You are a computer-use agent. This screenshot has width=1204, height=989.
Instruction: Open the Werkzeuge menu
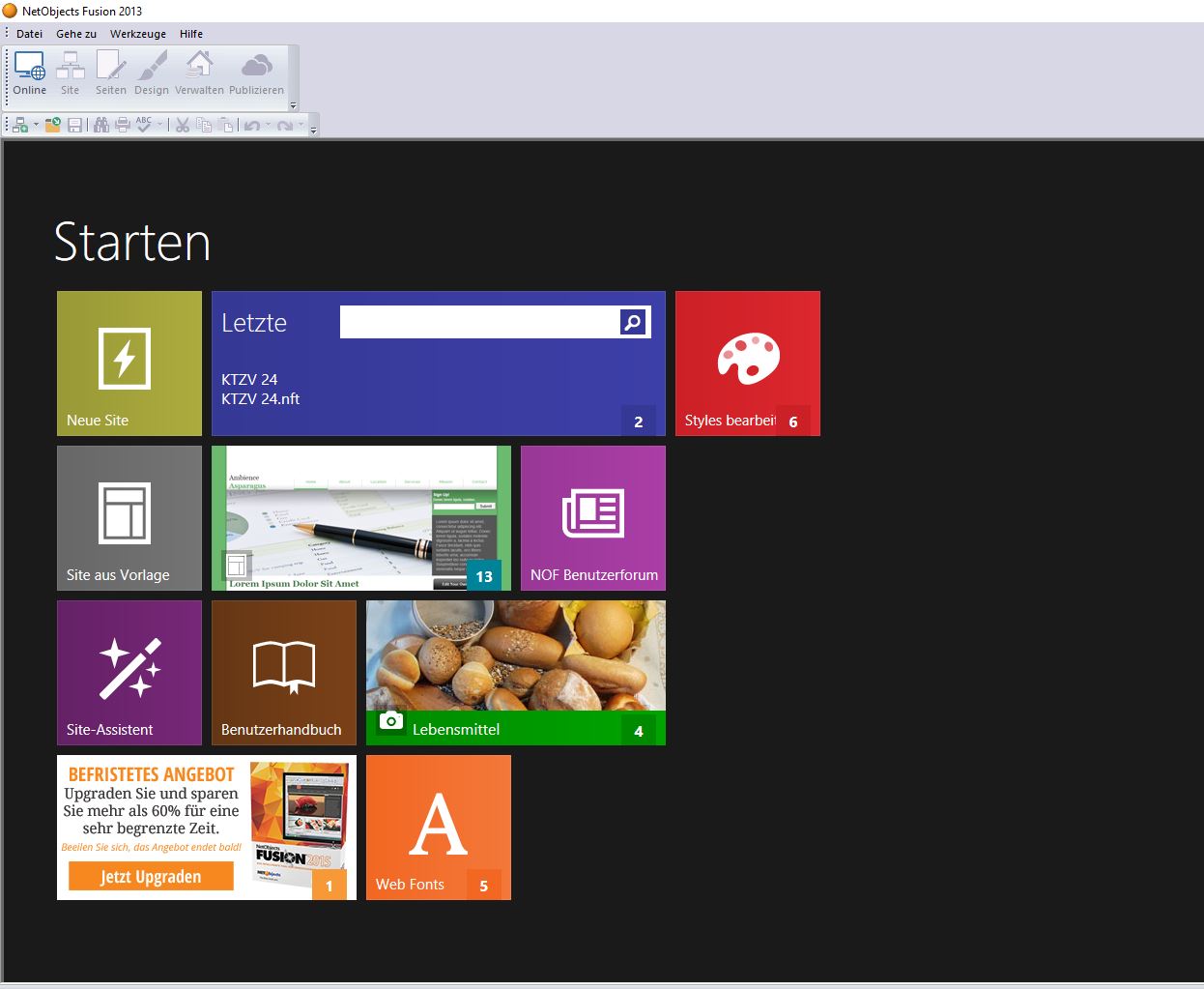pyautogui.click(x=137, y=34)
